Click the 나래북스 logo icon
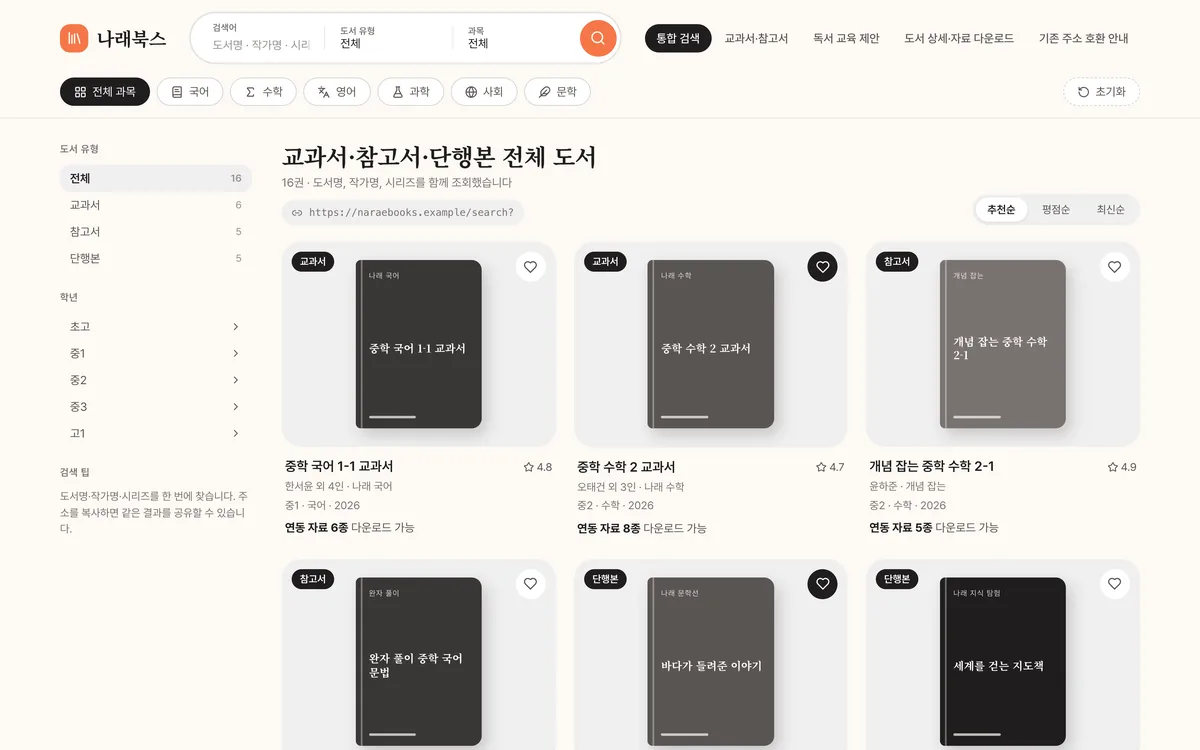 [x=74, y=38]
